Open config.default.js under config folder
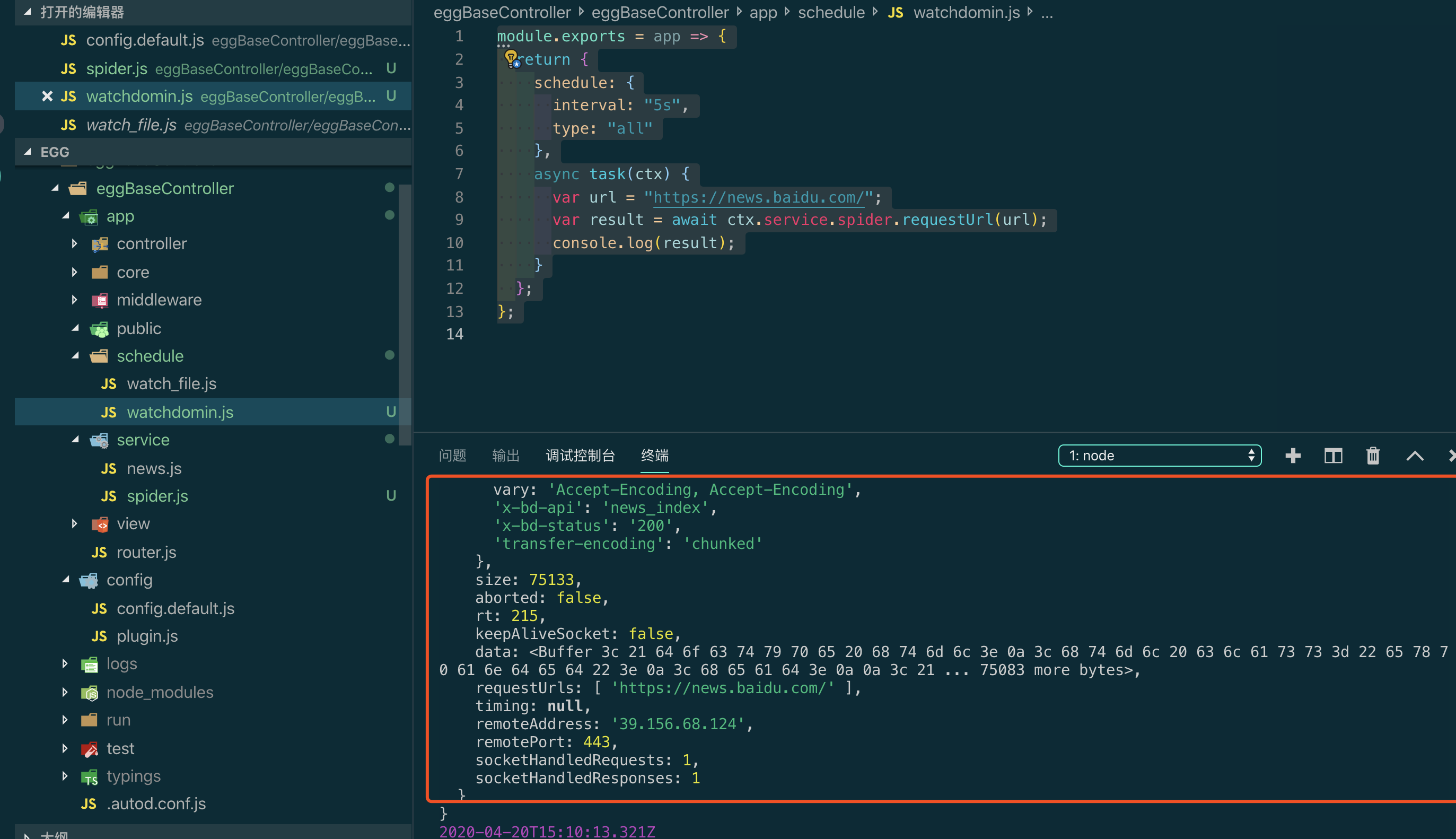The image size is (1456, 839). tap(175, 608)
